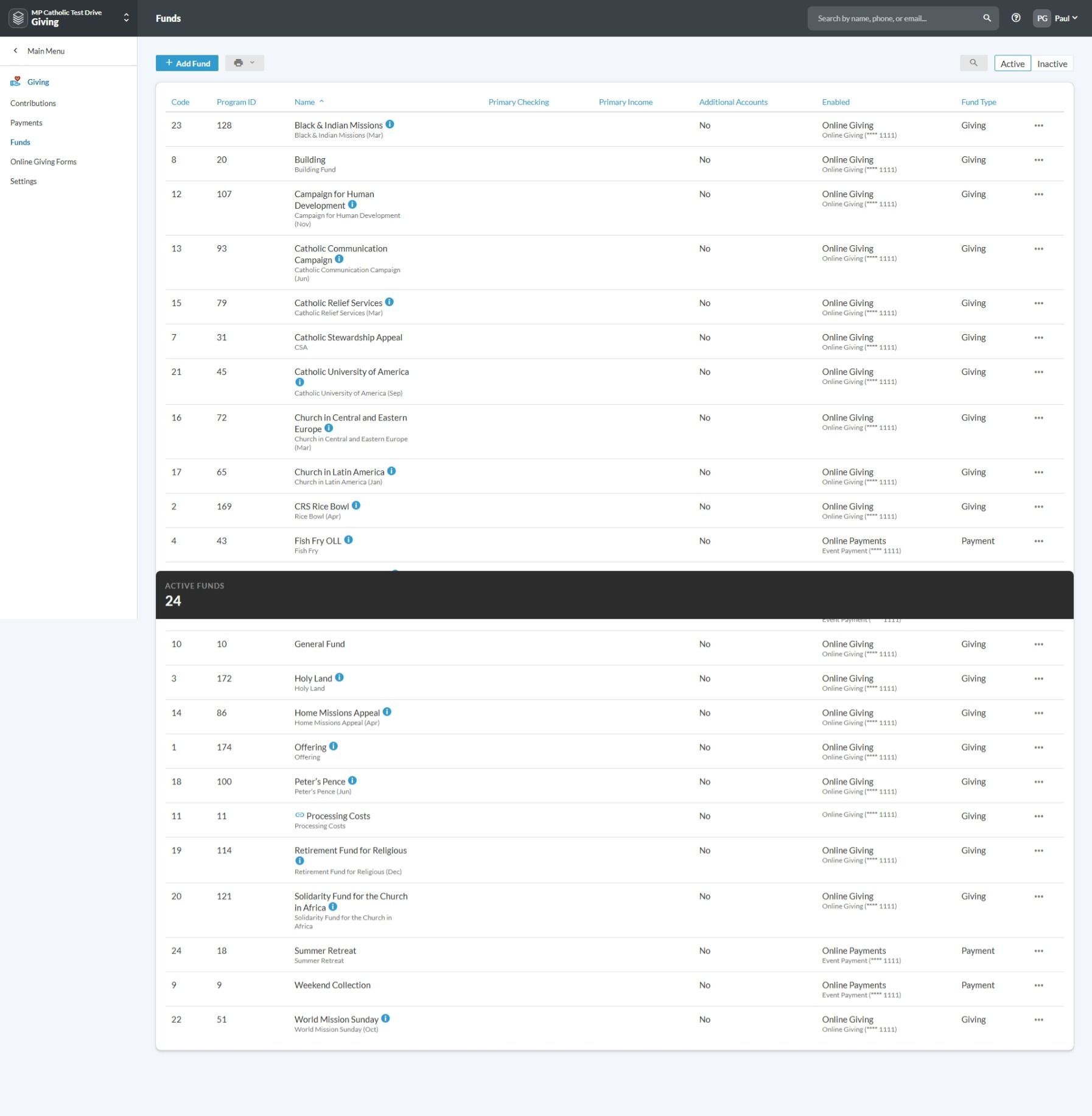This screenshot has width=1092, height=1116.
Task: Open the actions menu for Processing Costs
Action: [1038, 817]
